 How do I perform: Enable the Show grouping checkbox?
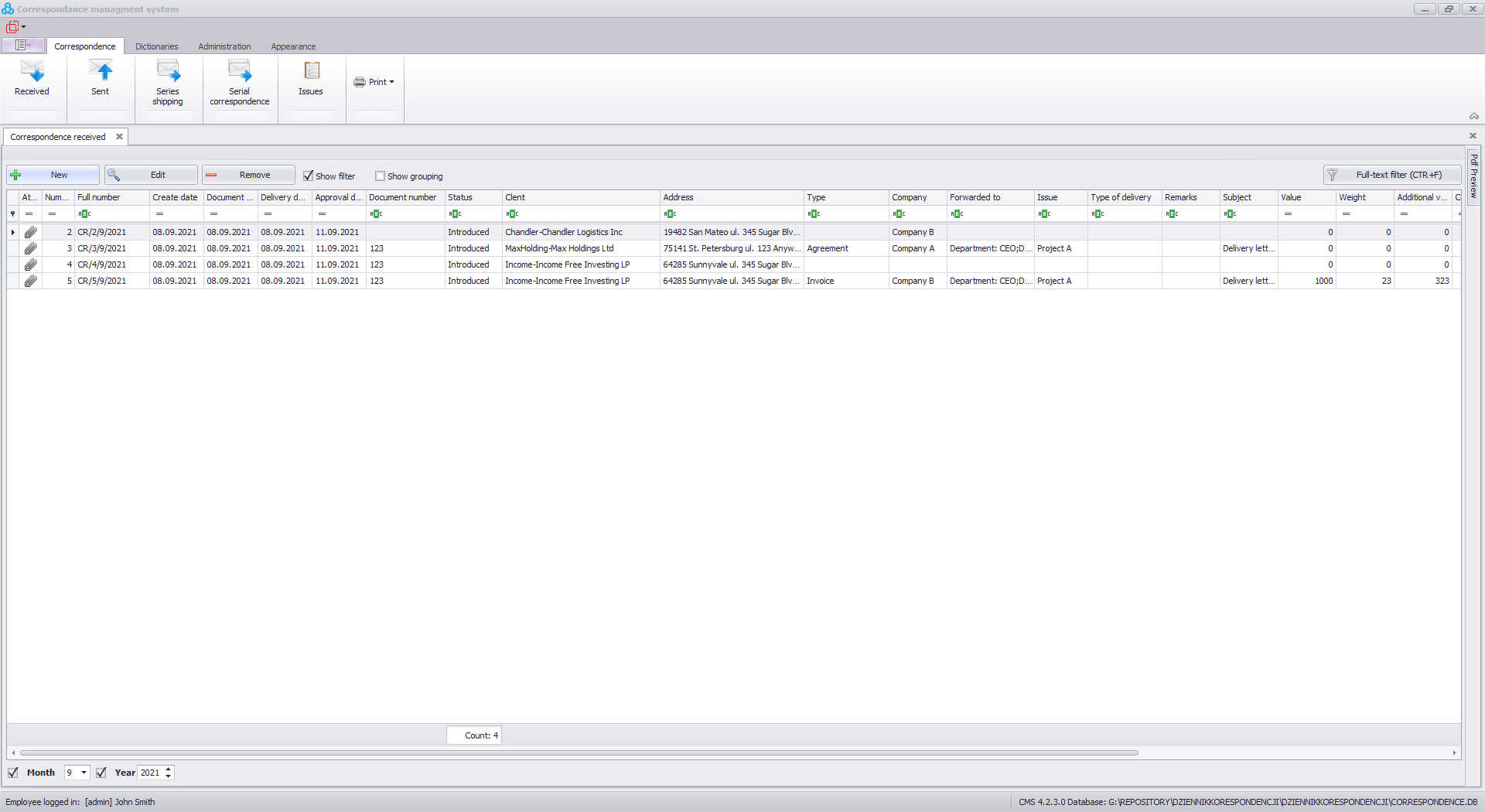(x=380, y=176)
